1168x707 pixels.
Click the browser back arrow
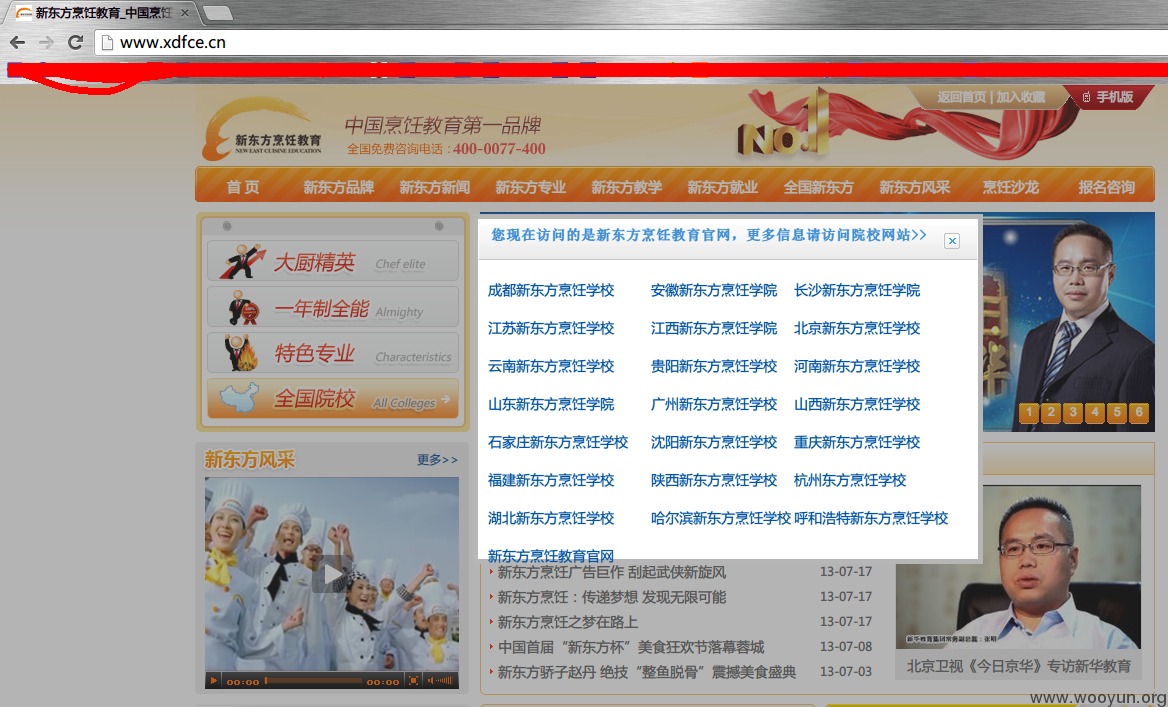(x=18, y=42)
